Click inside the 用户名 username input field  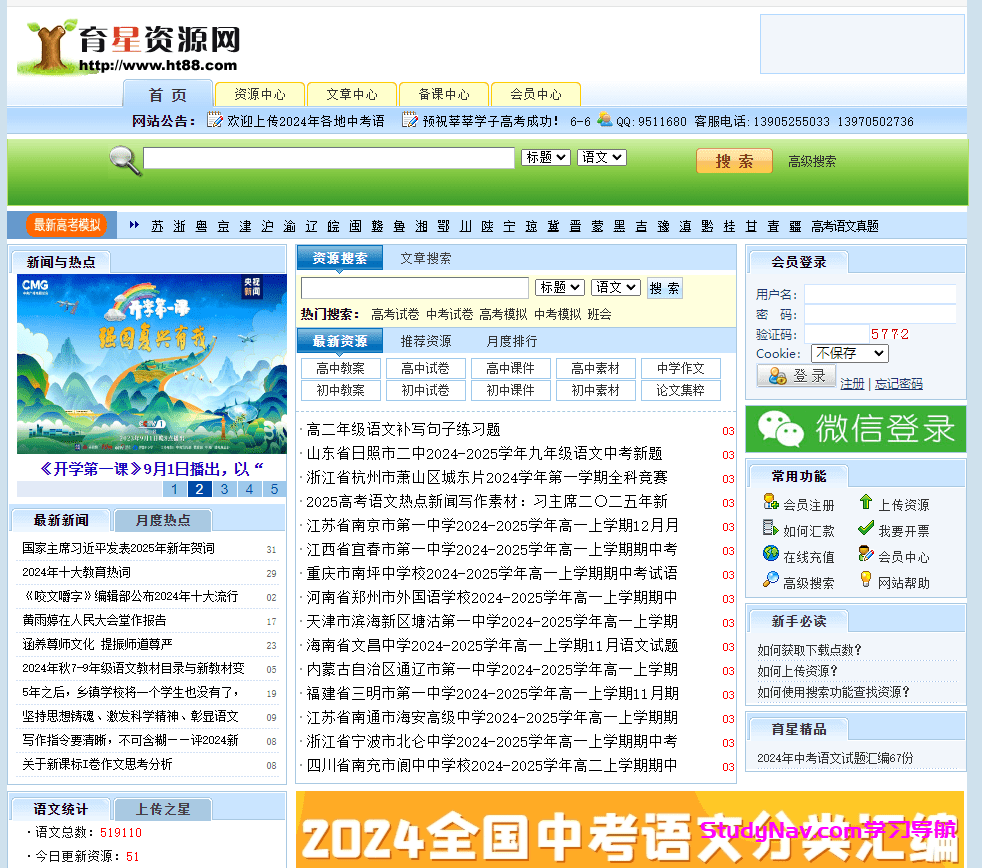[880, 293]
